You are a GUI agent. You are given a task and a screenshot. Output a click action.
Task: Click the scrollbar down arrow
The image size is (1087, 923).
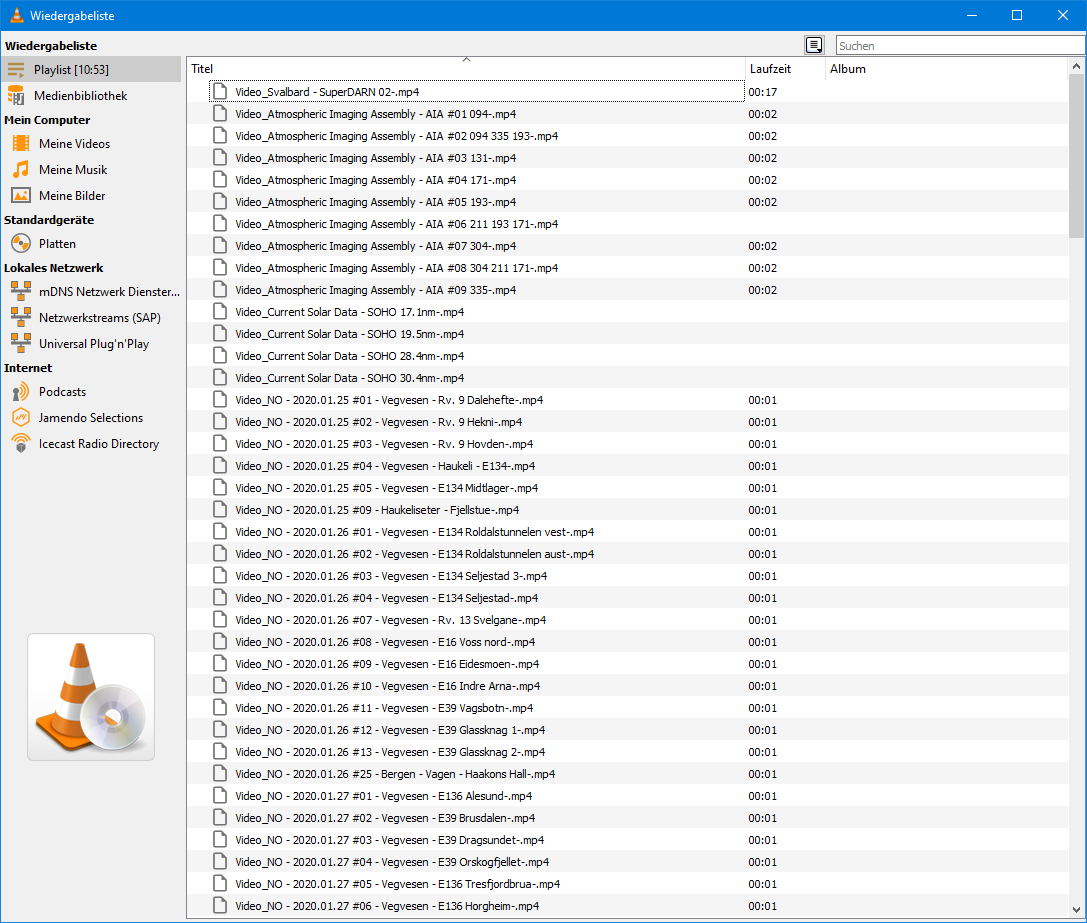point(1076,910)
